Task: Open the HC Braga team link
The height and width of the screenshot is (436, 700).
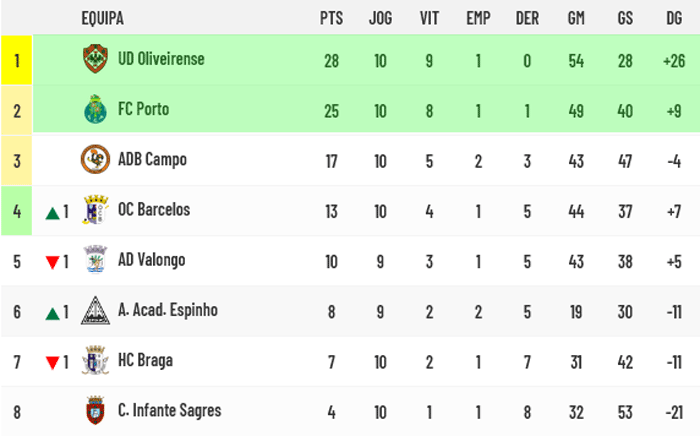Action: 146,361
